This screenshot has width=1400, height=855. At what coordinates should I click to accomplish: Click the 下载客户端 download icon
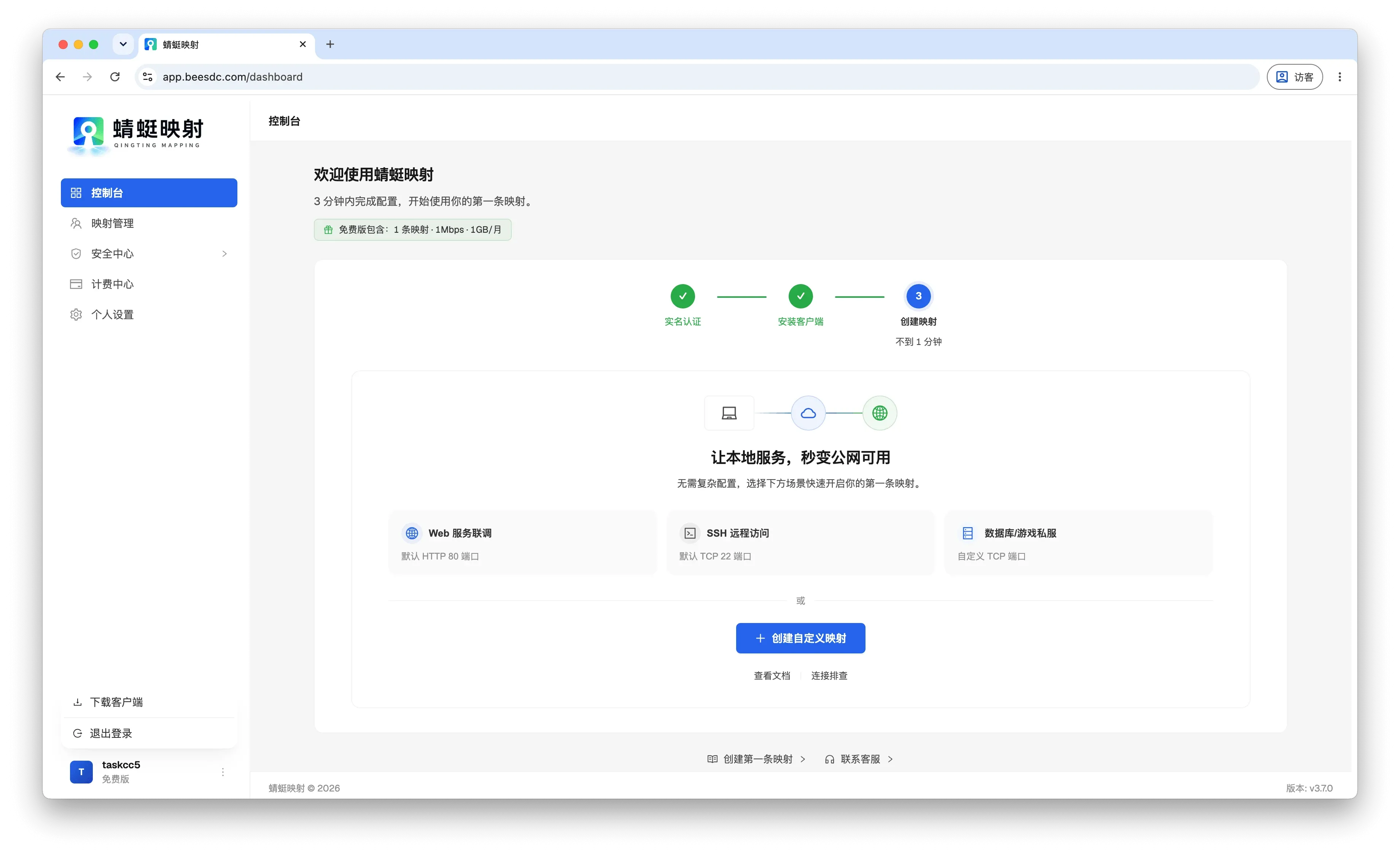pos(77,702)
